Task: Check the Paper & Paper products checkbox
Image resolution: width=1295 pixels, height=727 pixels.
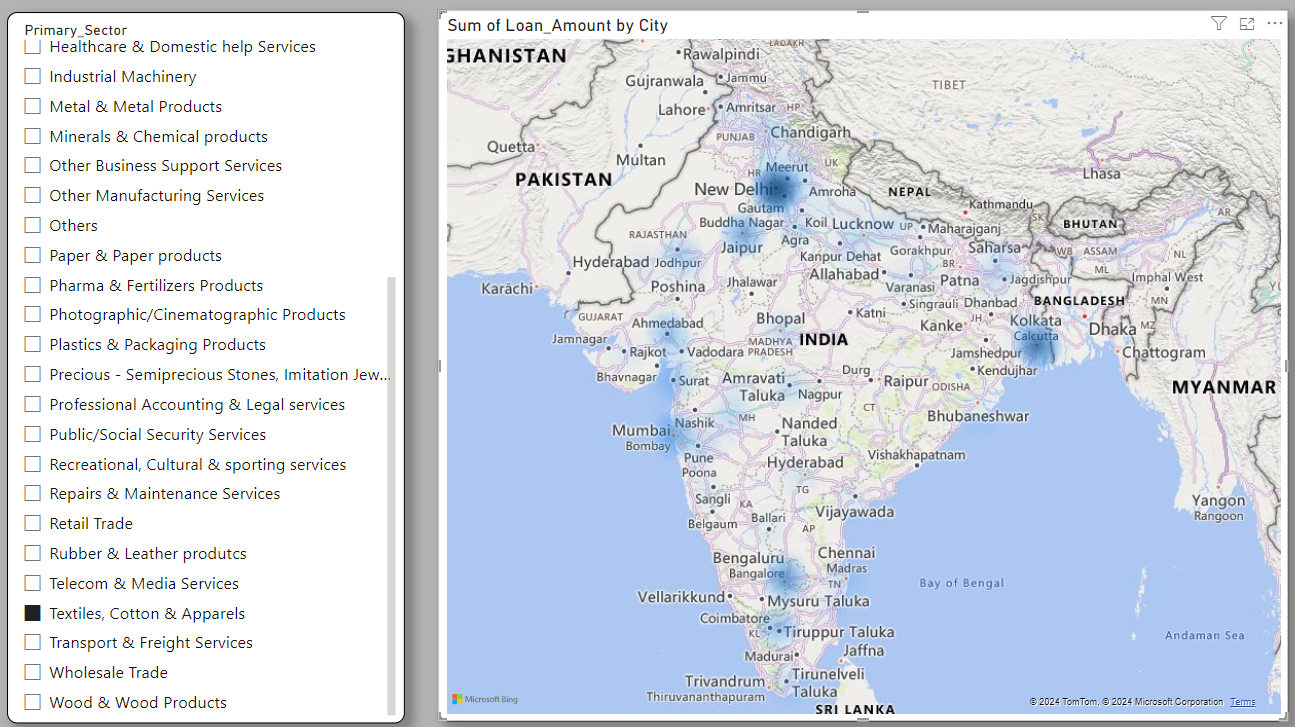Action: (x=33, y=255)
